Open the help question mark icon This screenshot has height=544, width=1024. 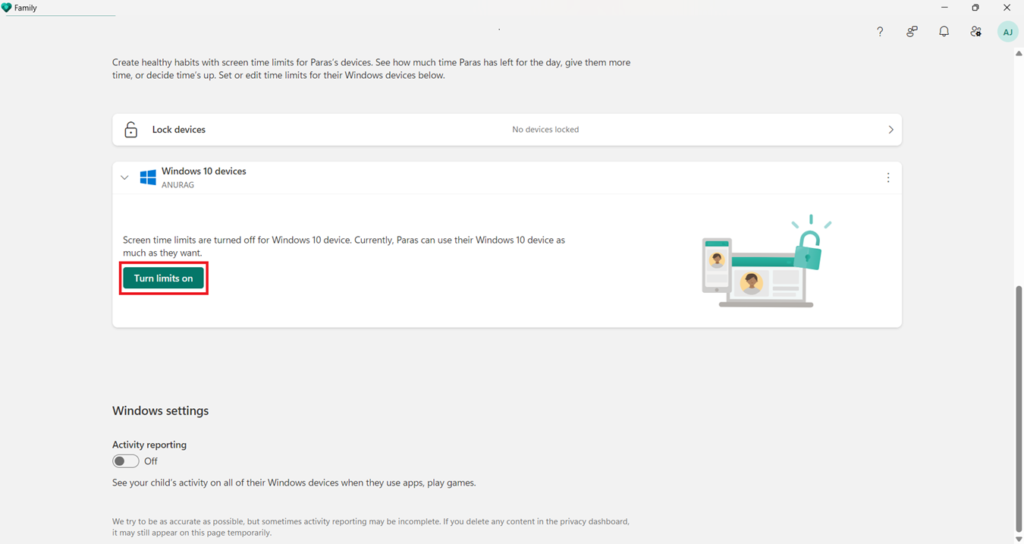click(880, 31)
